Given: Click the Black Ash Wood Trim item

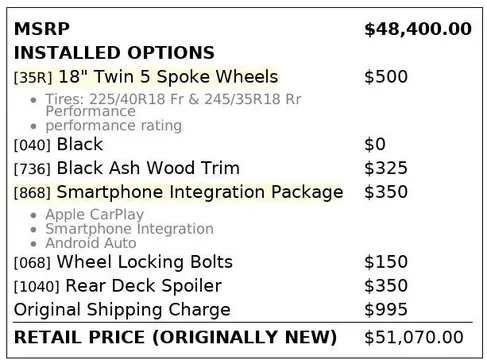Looking at the screenshot, I should coord(148,168).
